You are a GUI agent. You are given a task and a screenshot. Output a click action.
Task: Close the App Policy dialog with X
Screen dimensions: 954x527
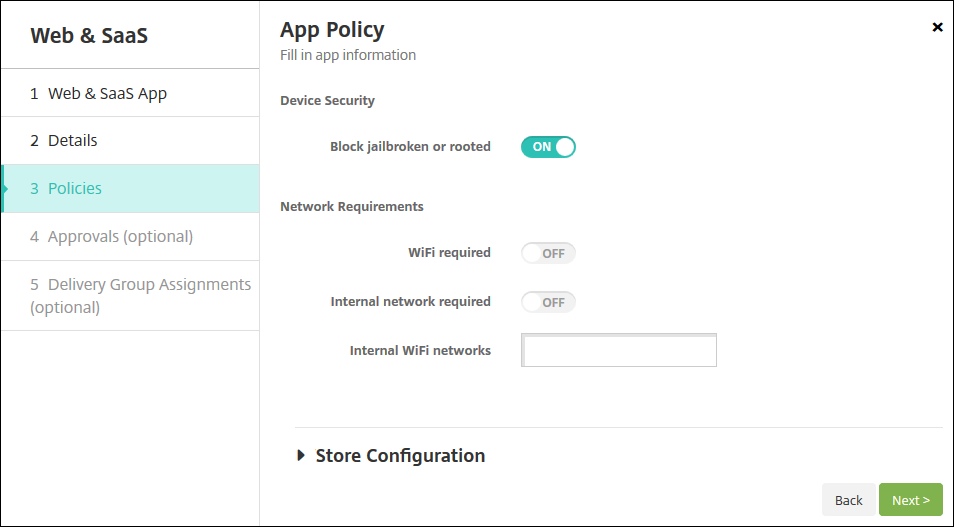click(x=937, y=27)
